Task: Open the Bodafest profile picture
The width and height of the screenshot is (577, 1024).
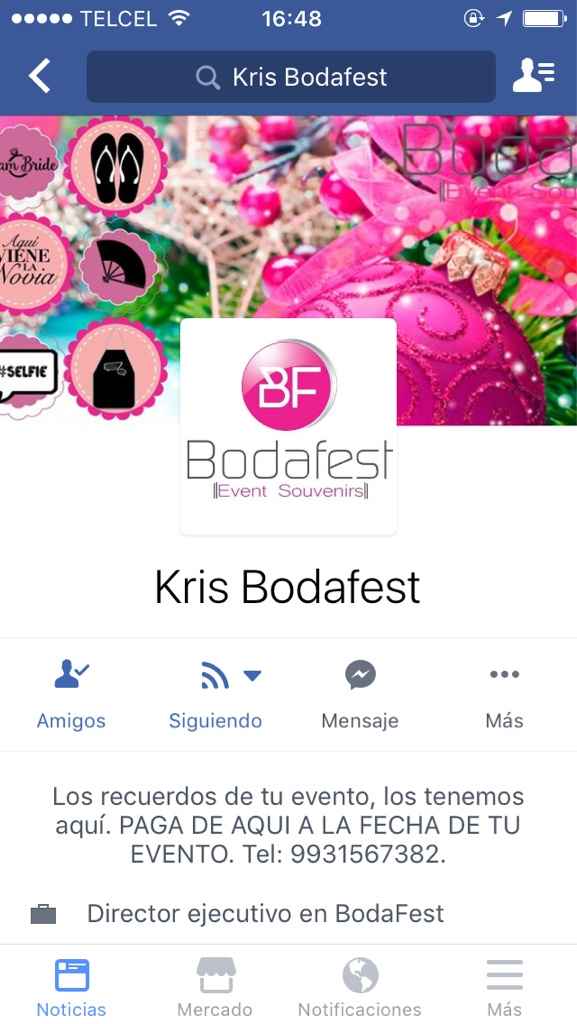Action: pos(288,427)
